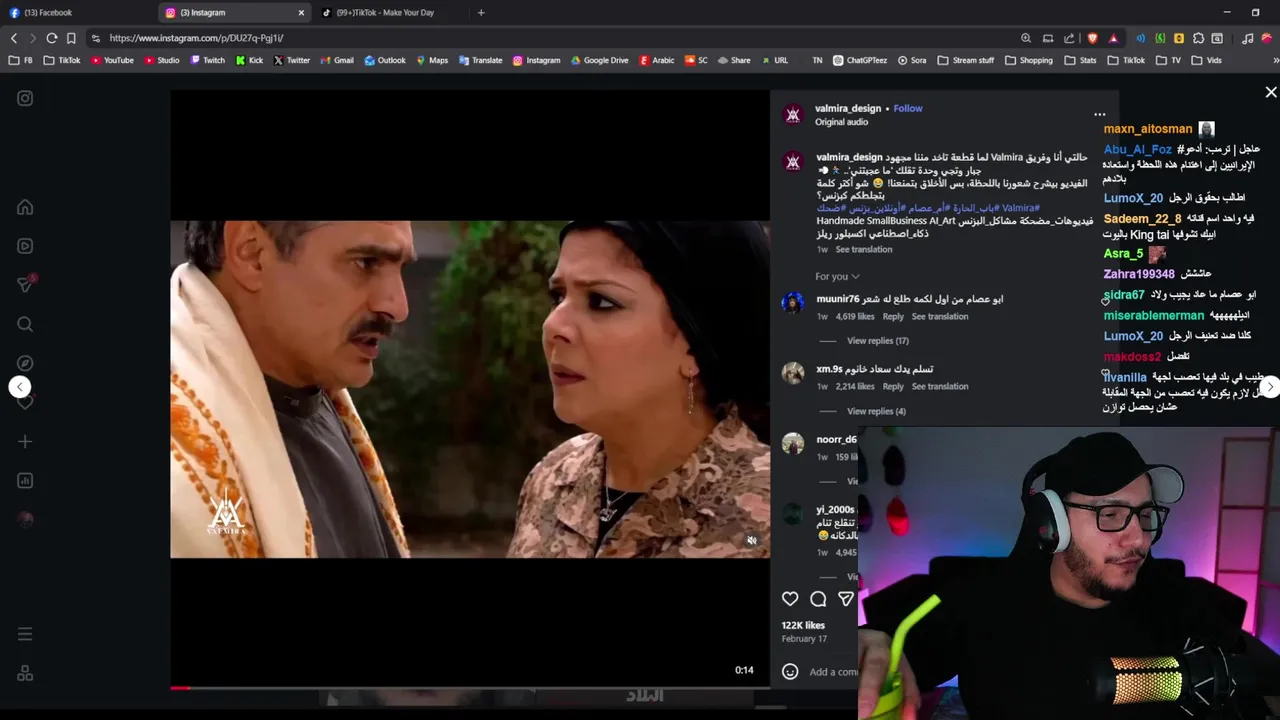The image size is (1280, 720).
Task: Reply to muunir76's comment
Action: coord(893,316)
